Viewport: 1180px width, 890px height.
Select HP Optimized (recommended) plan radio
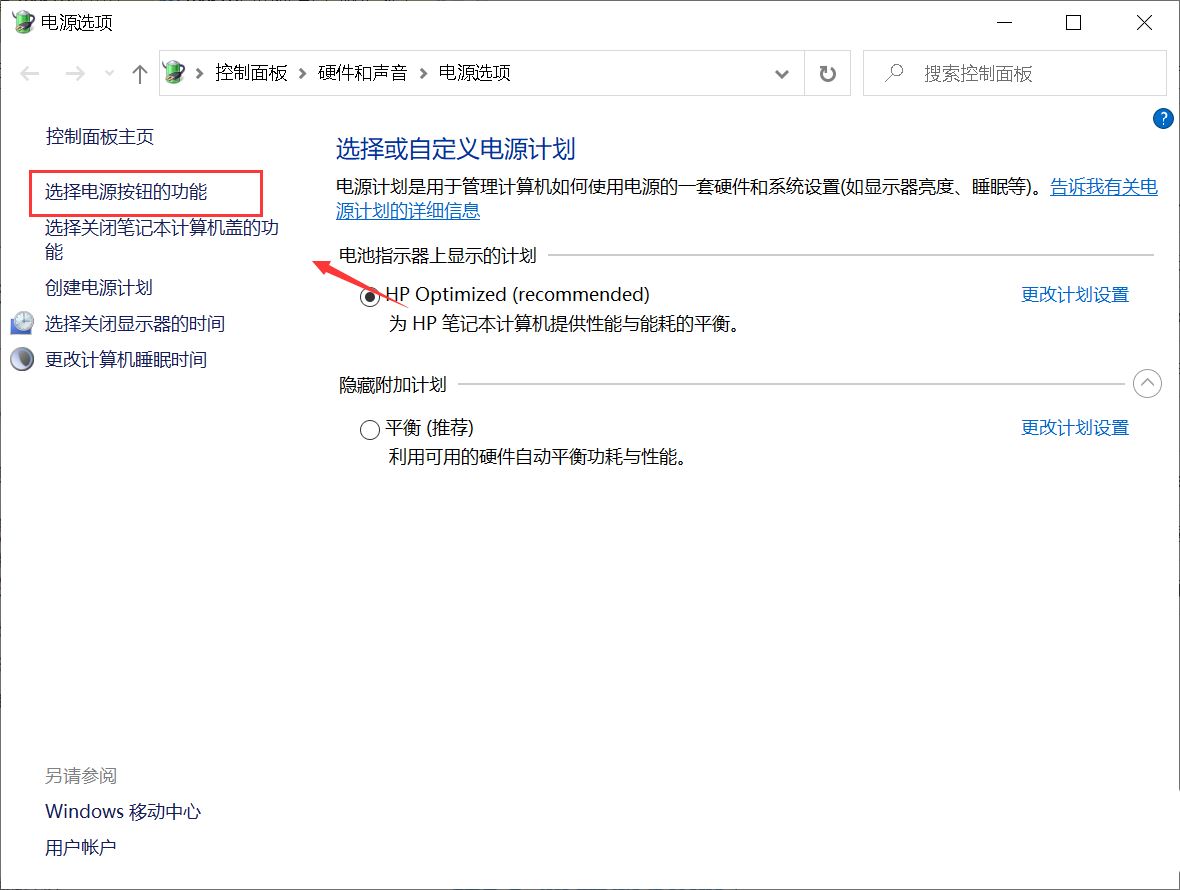click(370, 297)
